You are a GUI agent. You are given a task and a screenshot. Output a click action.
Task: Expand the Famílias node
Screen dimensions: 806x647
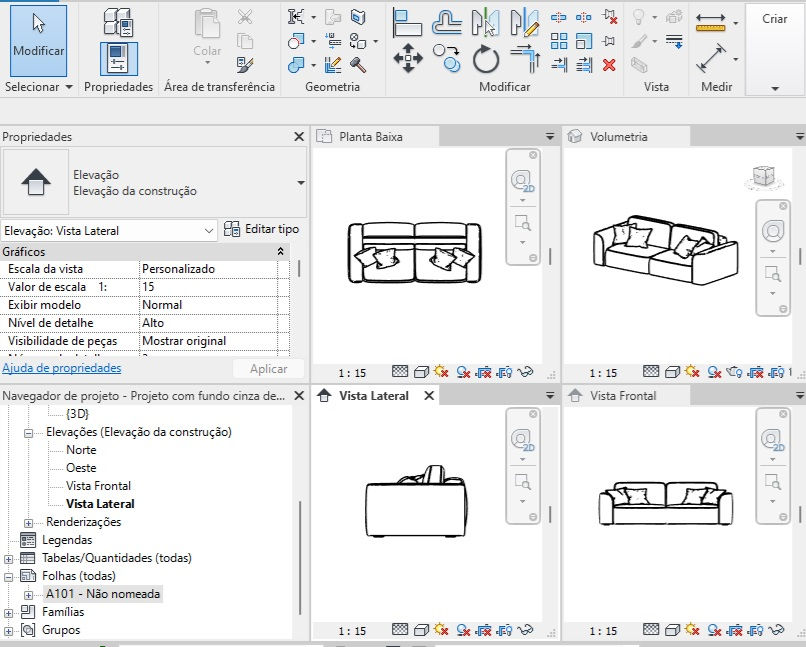(8, 613)
